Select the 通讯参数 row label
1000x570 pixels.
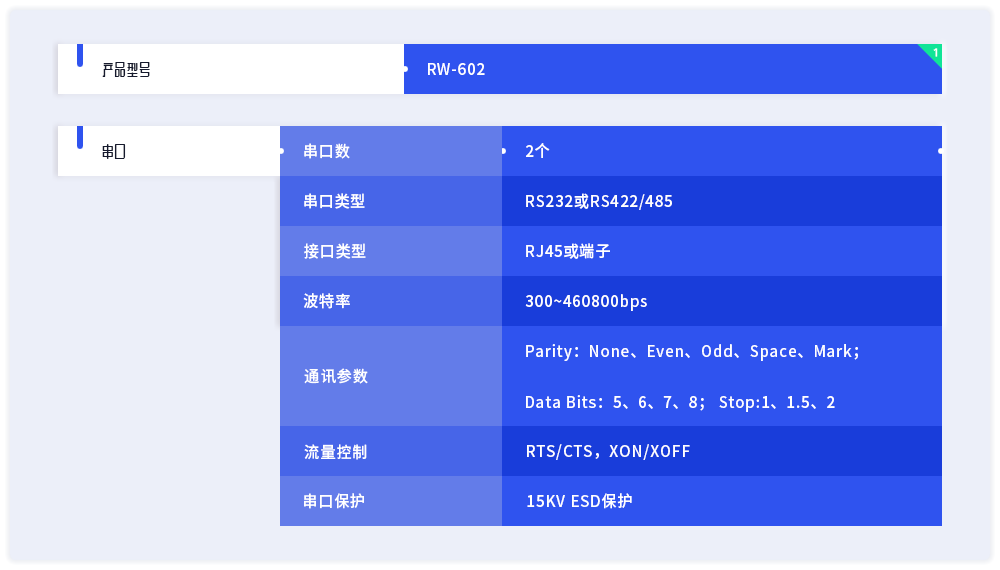(335, 376)
